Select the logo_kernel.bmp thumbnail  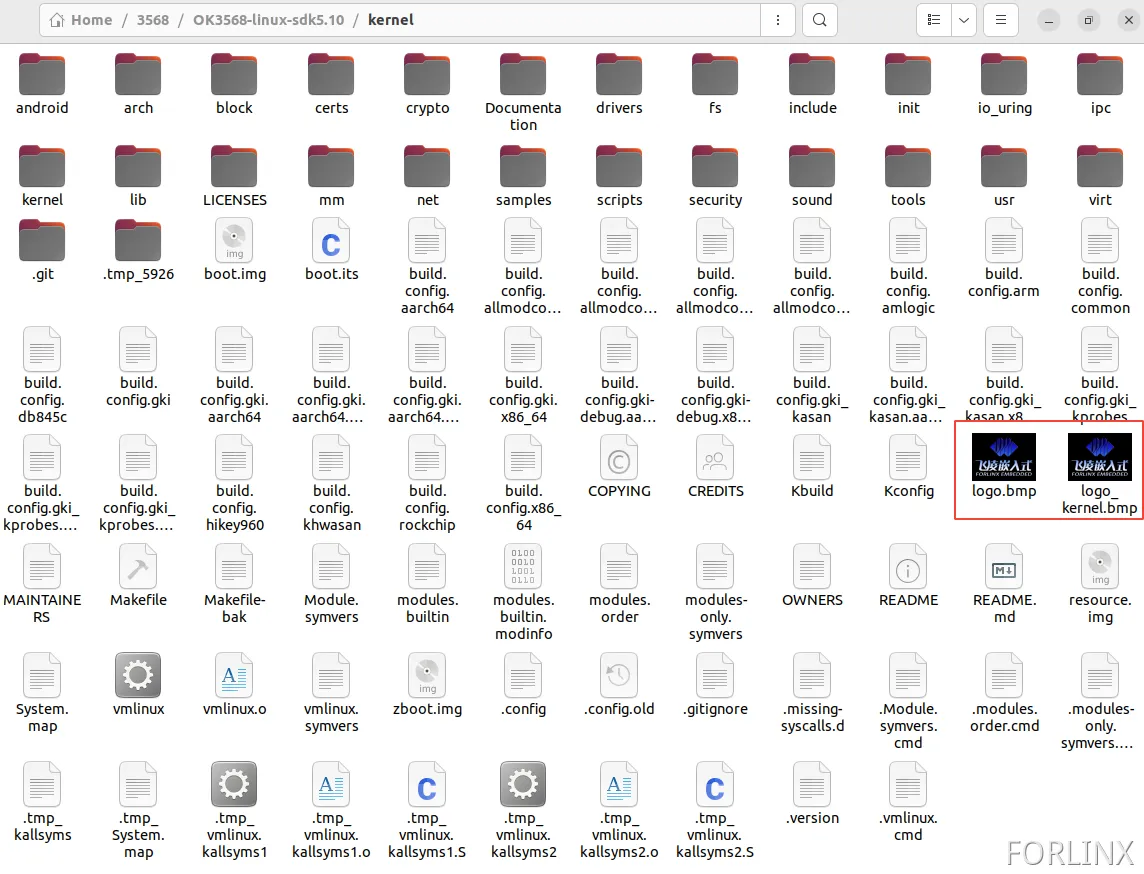pos(1099,458)
